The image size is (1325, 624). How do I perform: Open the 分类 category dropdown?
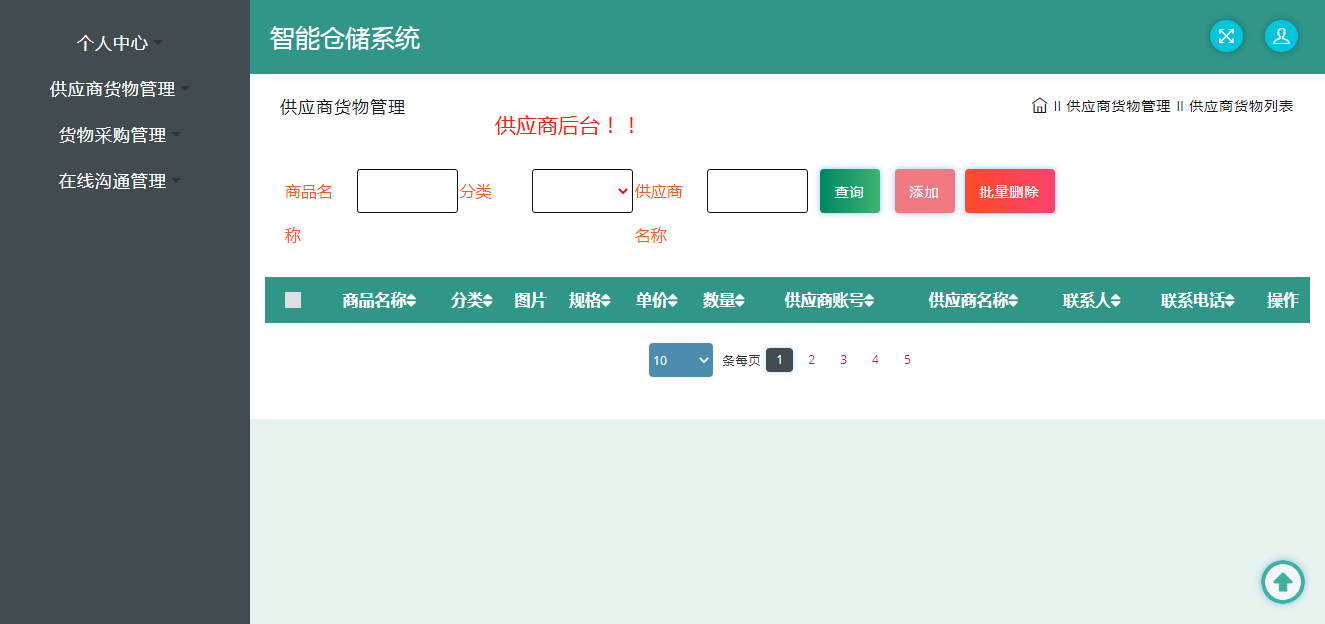click(582, 191)
